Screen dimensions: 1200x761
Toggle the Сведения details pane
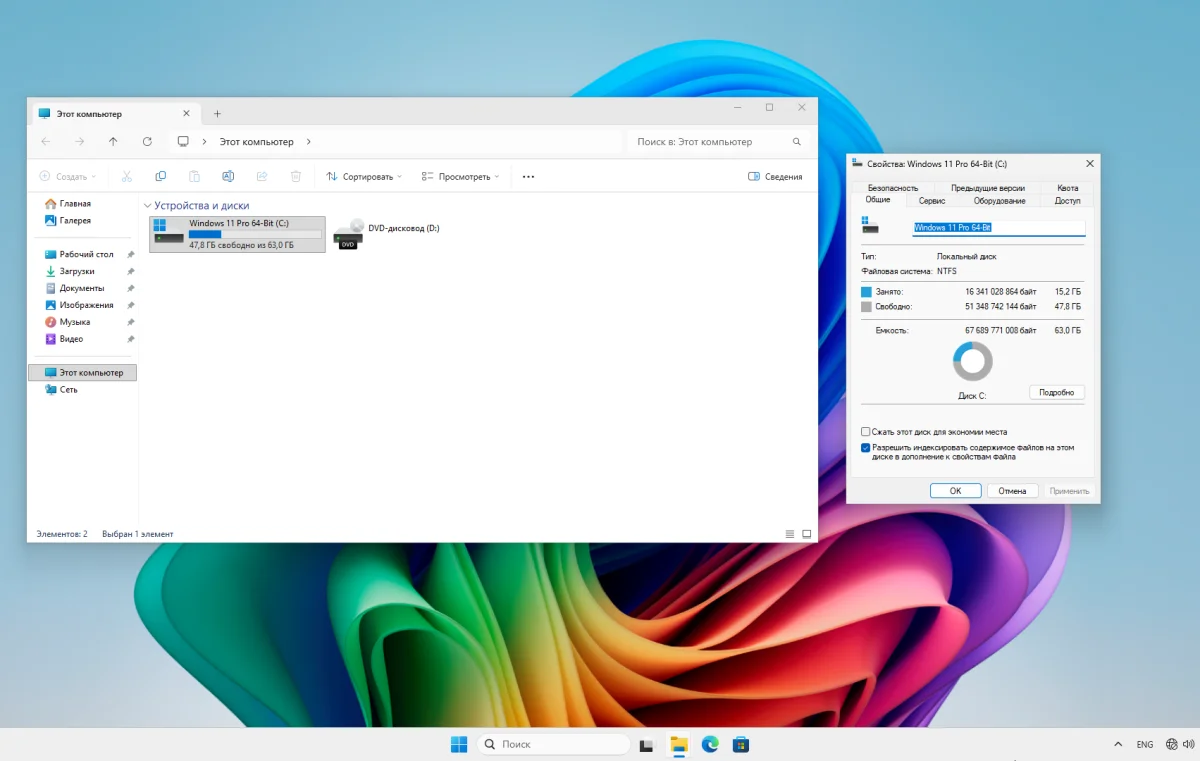775,177
